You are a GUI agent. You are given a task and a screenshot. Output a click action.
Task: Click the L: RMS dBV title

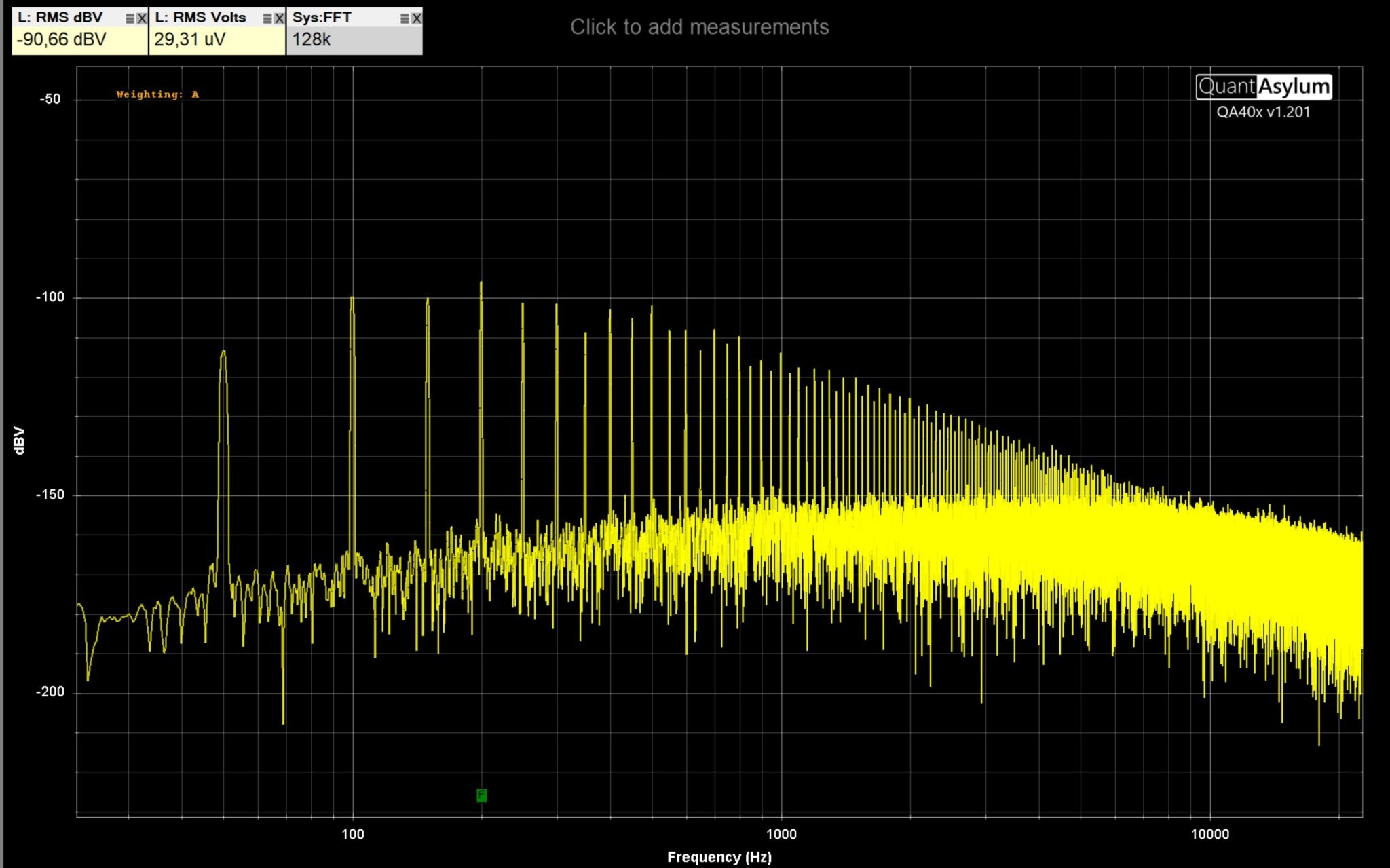[x=60, y=18]
